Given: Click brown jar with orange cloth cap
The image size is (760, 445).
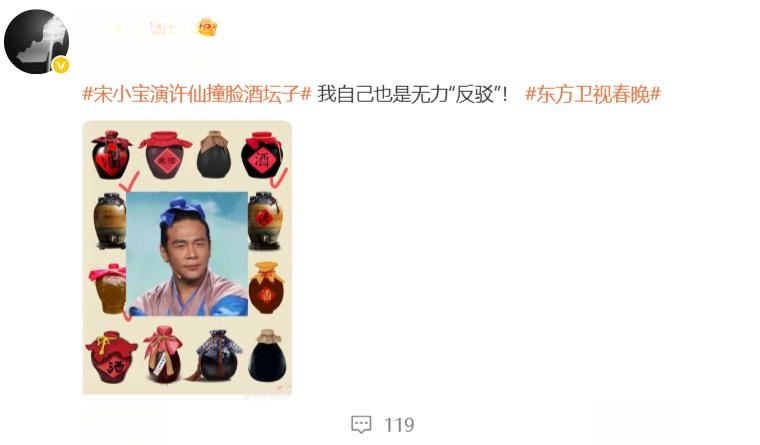Looking at the screenshot, I should (x=267, y=287).
